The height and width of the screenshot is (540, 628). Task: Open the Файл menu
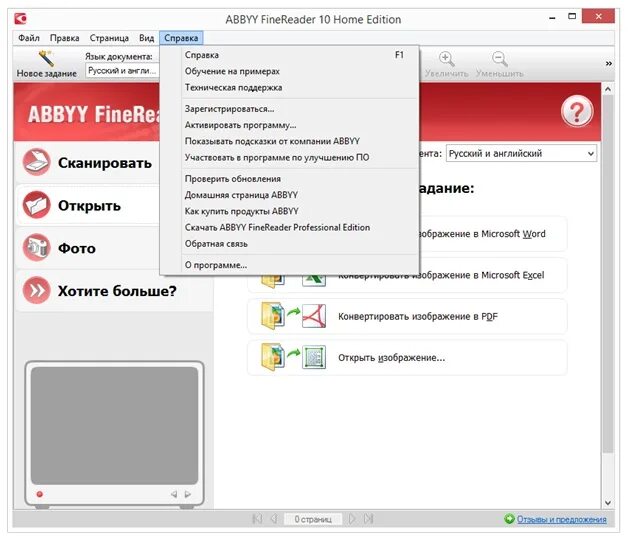[x=29, y=38]
